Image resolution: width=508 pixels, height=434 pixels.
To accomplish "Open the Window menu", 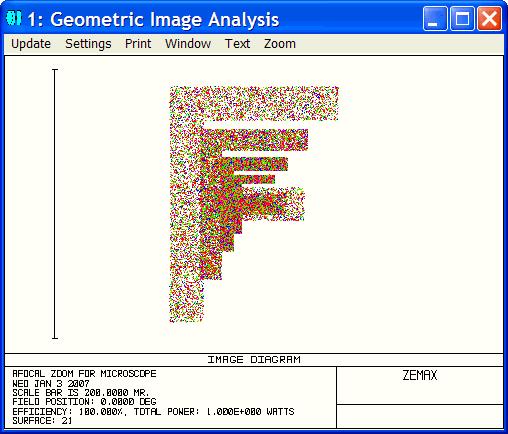I will (x=188, y=44).
